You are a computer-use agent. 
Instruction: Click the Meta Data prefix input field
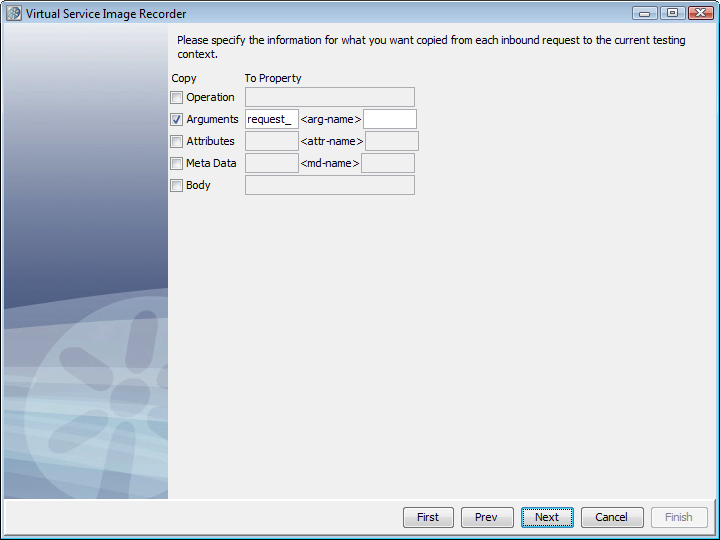tap(272, 163)
